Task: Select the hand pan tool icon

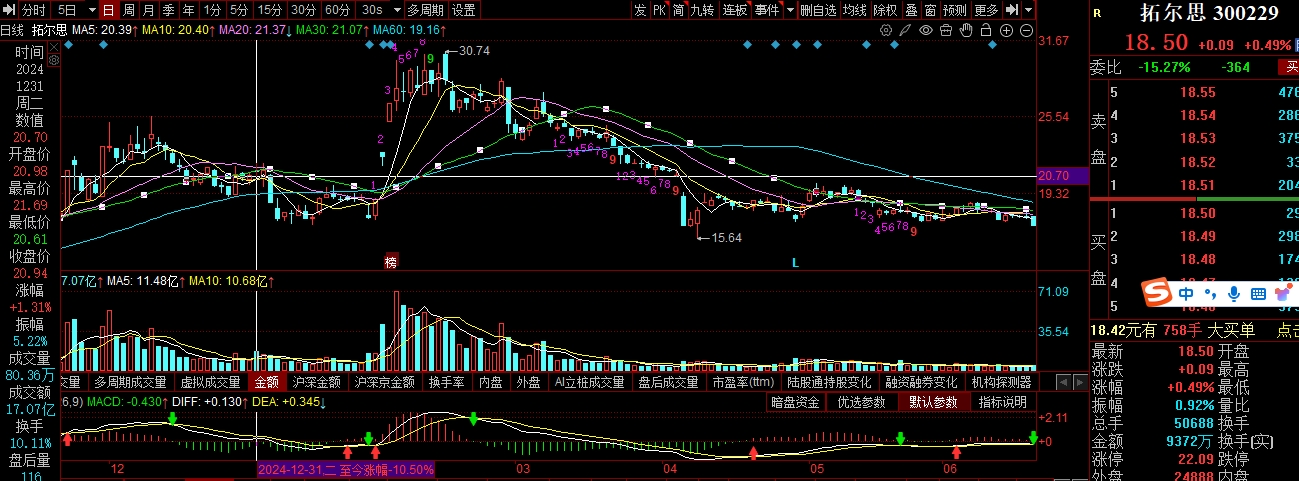Action: click(x=966, y=30)
